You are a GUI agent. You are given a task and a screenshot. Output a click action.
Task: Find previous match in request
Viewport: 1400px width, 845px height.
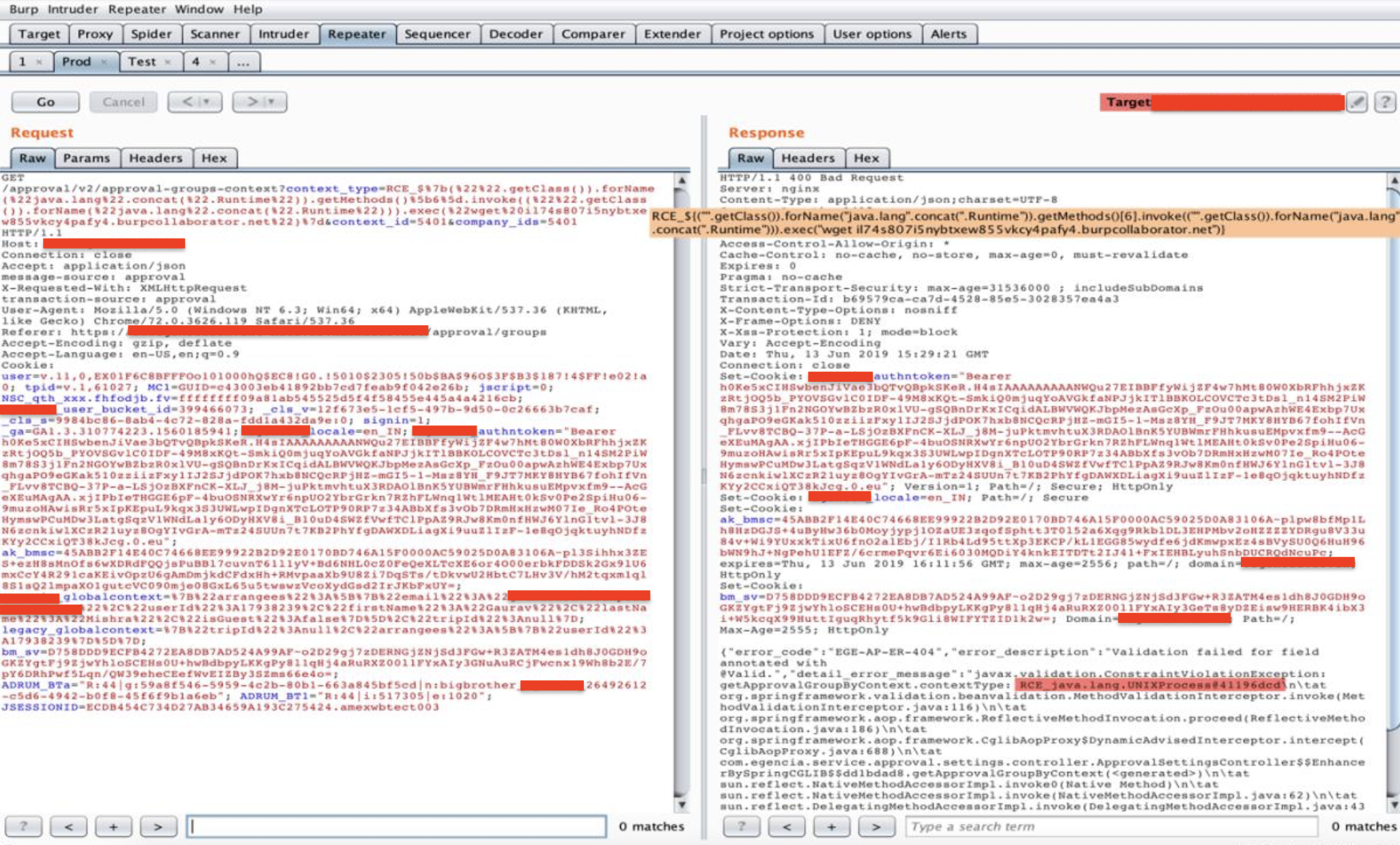pos(69,827)
